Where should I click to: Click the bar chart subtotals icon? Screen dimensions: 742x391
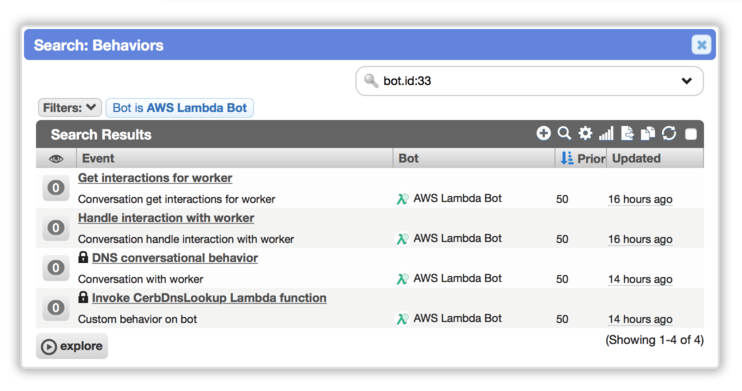pyautogui.click(x=606, y=133)
